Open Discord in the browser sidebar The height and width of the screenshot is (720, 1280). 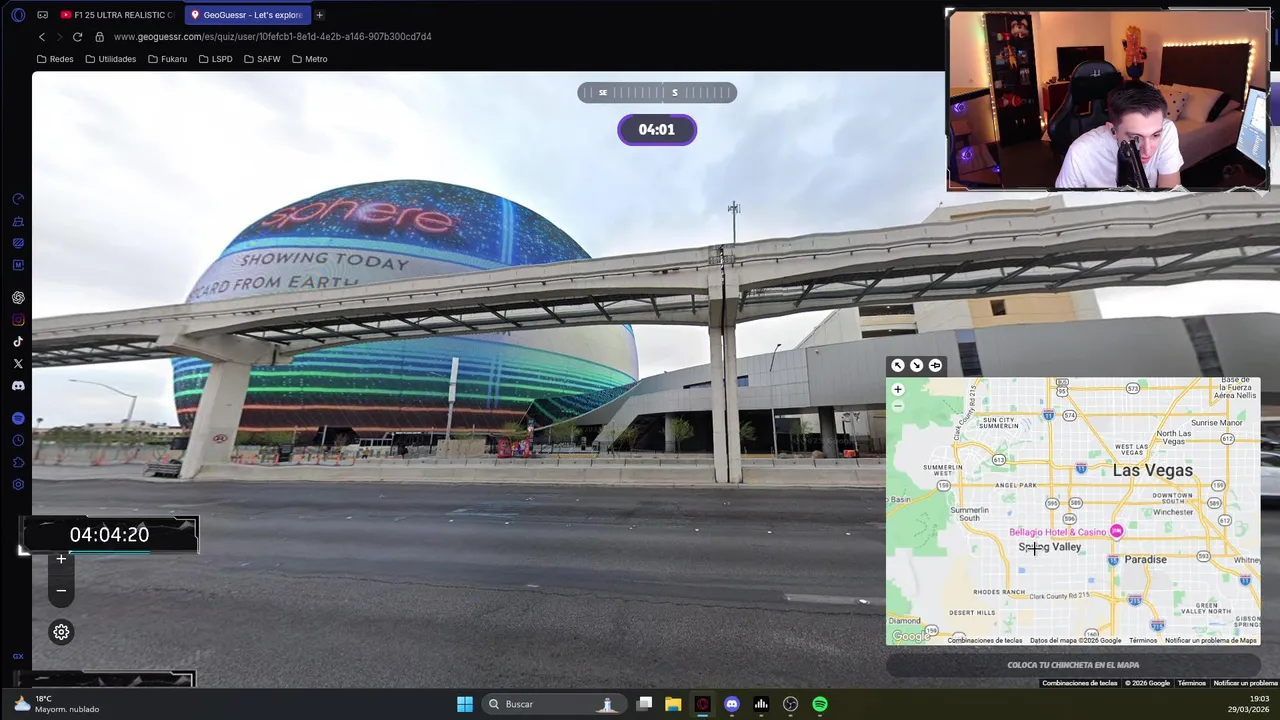click(18, 386)
